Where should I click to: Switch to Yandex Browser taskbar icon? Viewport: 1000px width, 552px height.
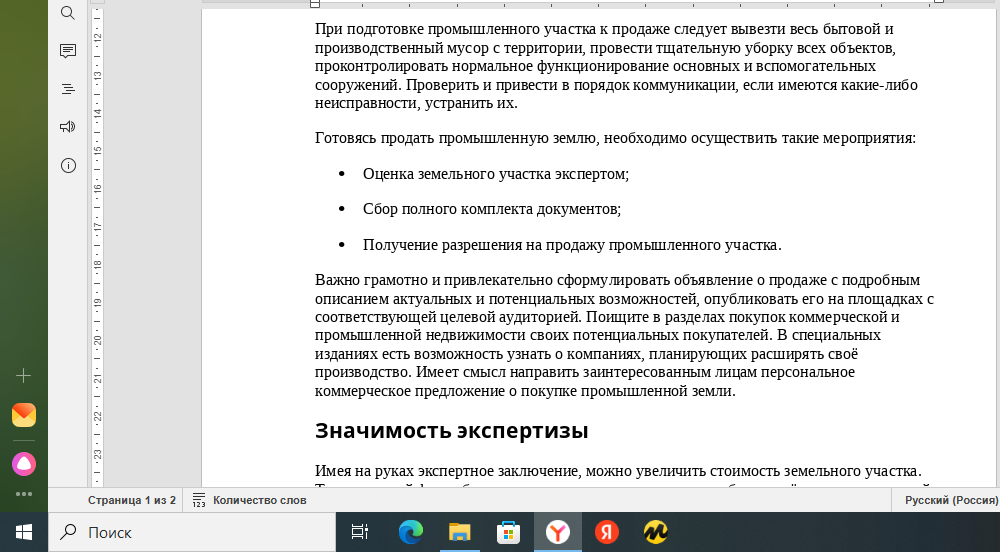point(557,532)
